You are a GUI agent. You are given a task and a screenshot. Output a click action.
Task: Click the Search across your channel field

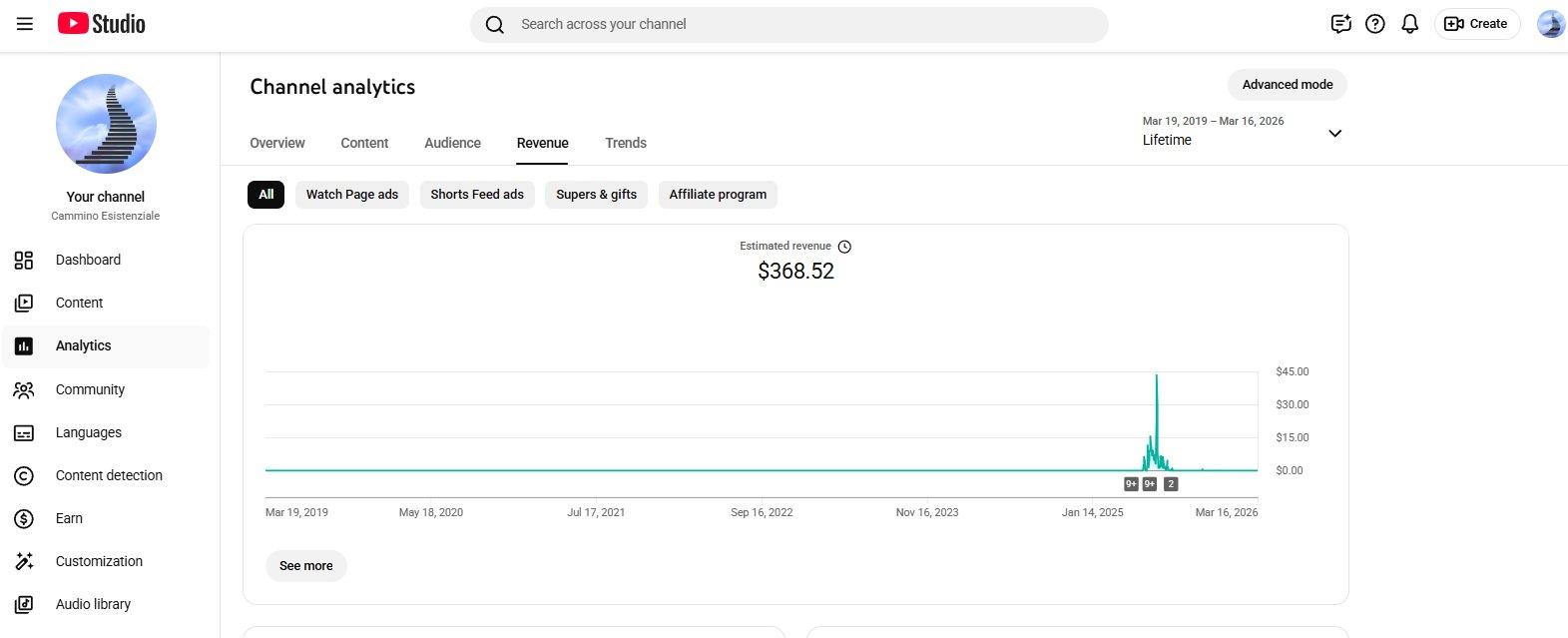pyautogui.click(x=788, y=24)
